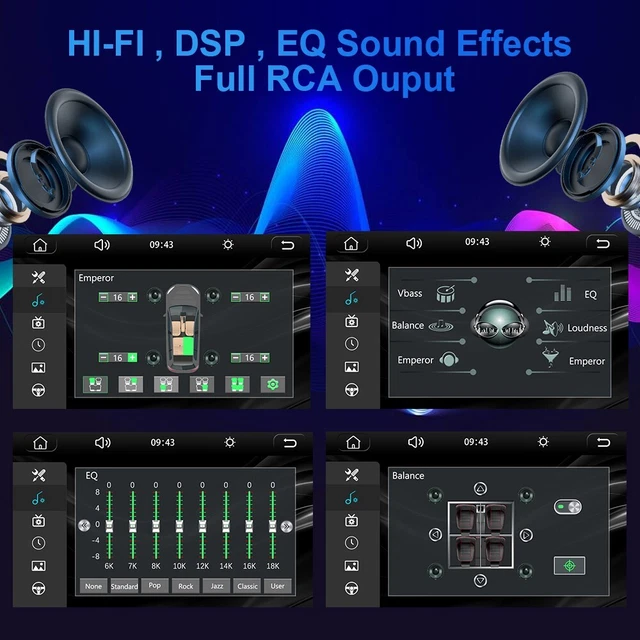The width and height of the screenshot is (640, 640).
Task: Shift balance left with the left arrow
Action: pos(436,534)
